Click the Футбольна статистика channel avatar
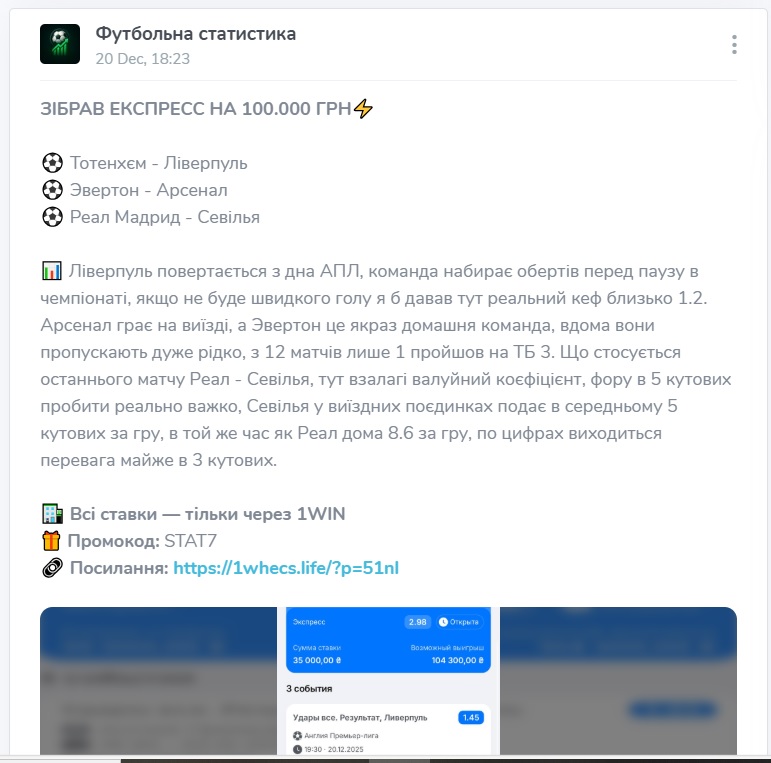771x763 pixels. coord(60,44)
